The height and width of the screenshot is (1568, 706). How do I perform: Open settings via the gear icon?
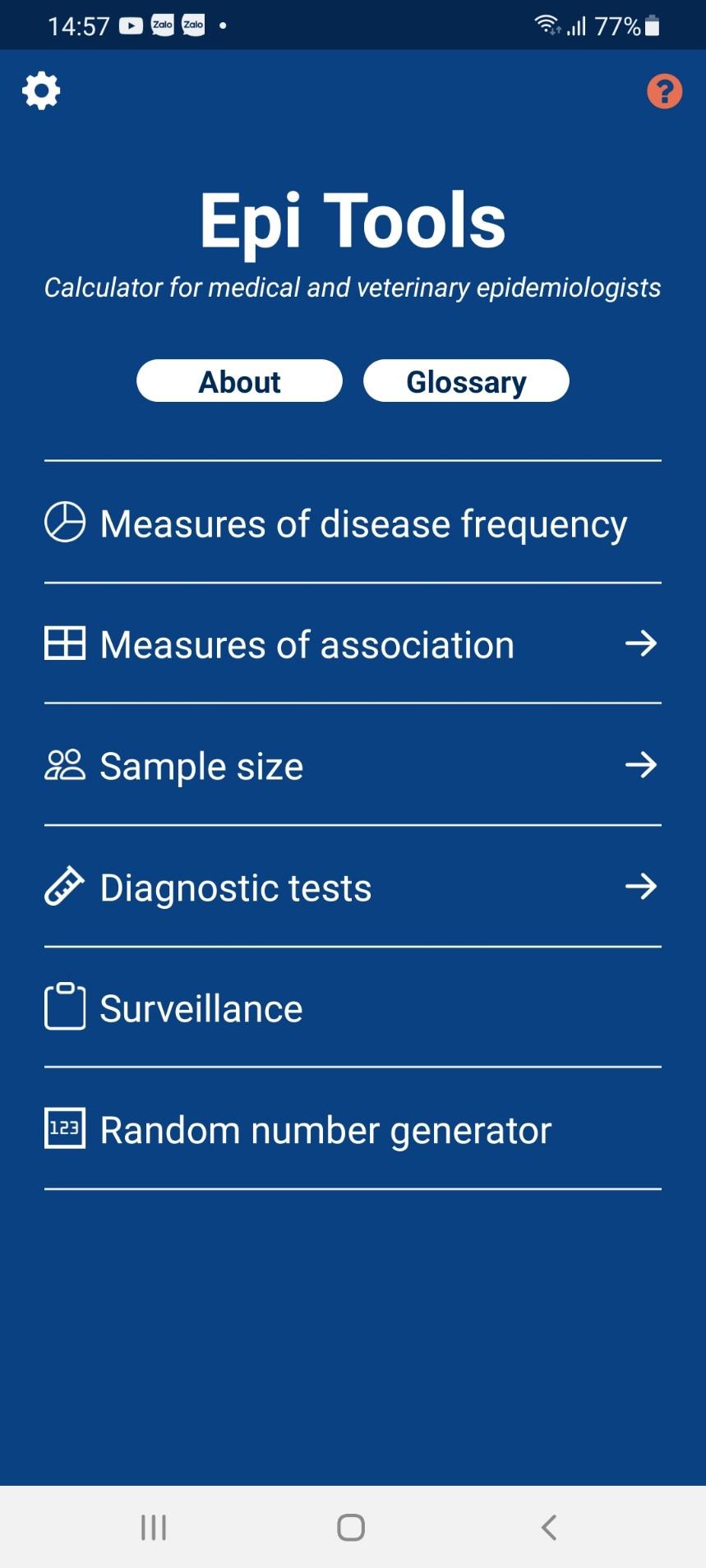[x=41, y=90]
